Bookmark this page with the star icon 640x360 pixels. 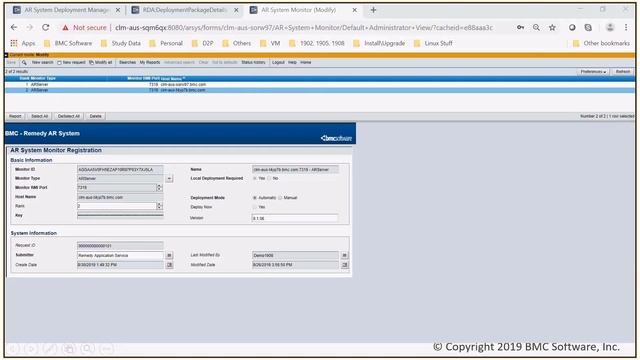tap(552, 27)
